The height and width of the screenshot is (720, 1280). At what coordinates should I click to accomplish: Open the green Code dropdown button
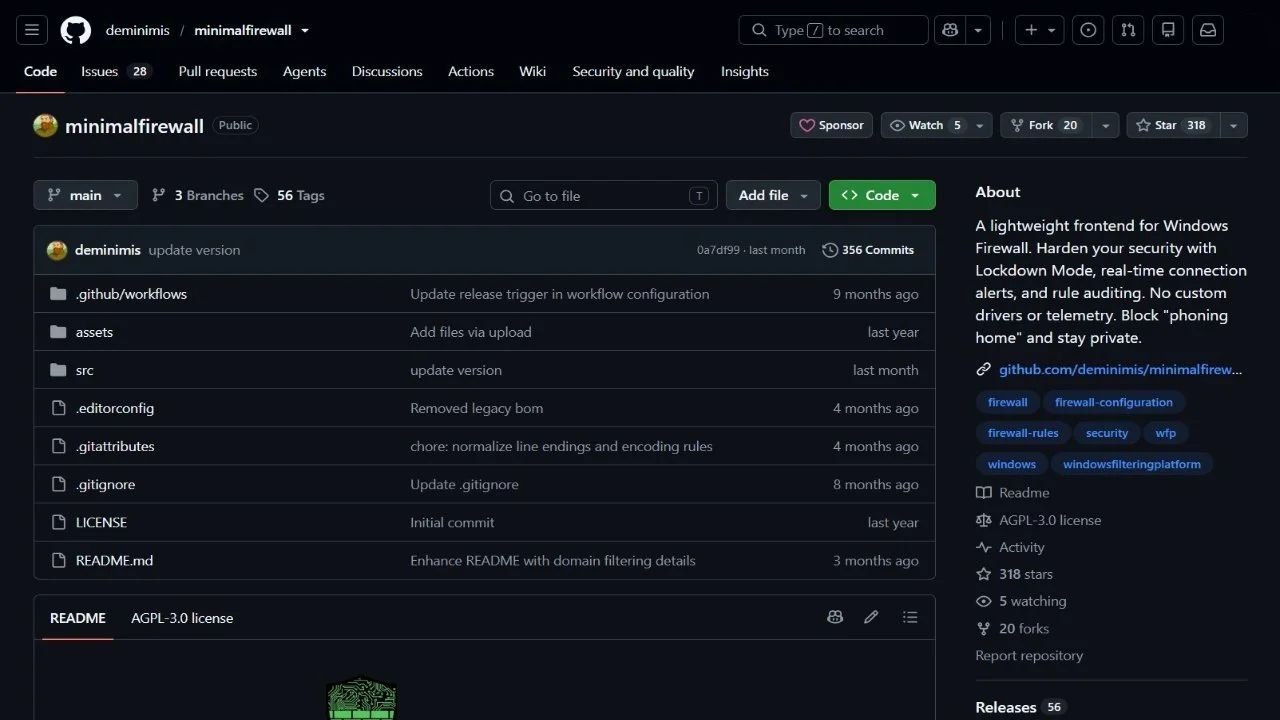pyautogui.click(x=882, y=195)
